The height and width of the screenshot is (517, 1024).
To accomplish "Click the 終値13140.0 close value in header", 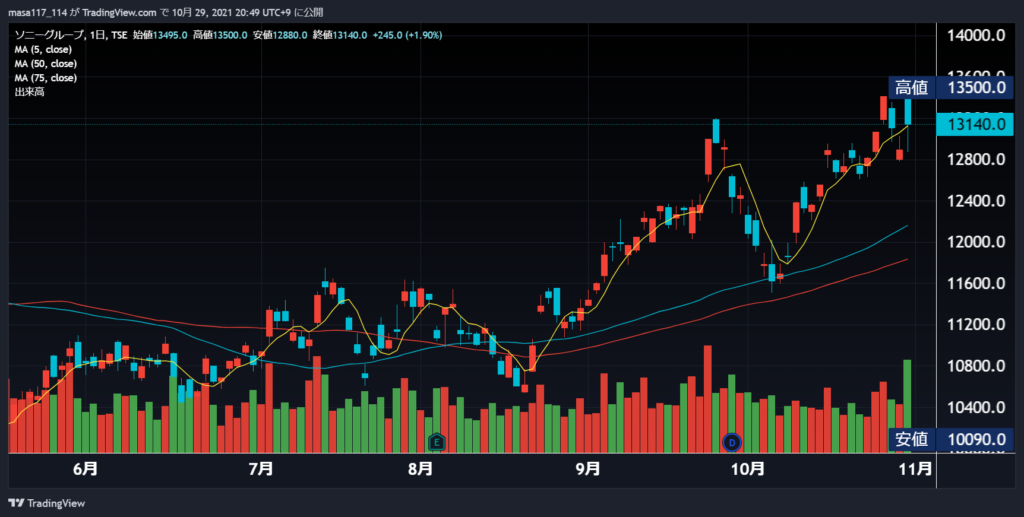I will tap(340, 35).
